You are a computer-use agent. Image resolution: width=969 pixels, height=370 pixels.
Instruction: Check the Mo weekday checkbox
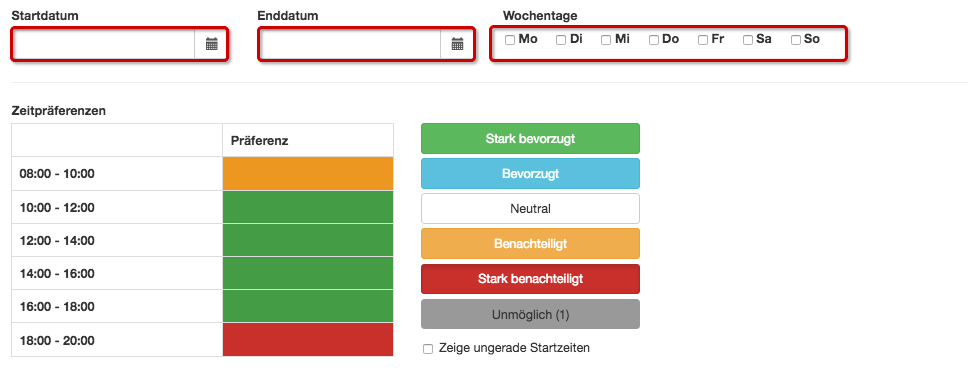coord(510,40)
